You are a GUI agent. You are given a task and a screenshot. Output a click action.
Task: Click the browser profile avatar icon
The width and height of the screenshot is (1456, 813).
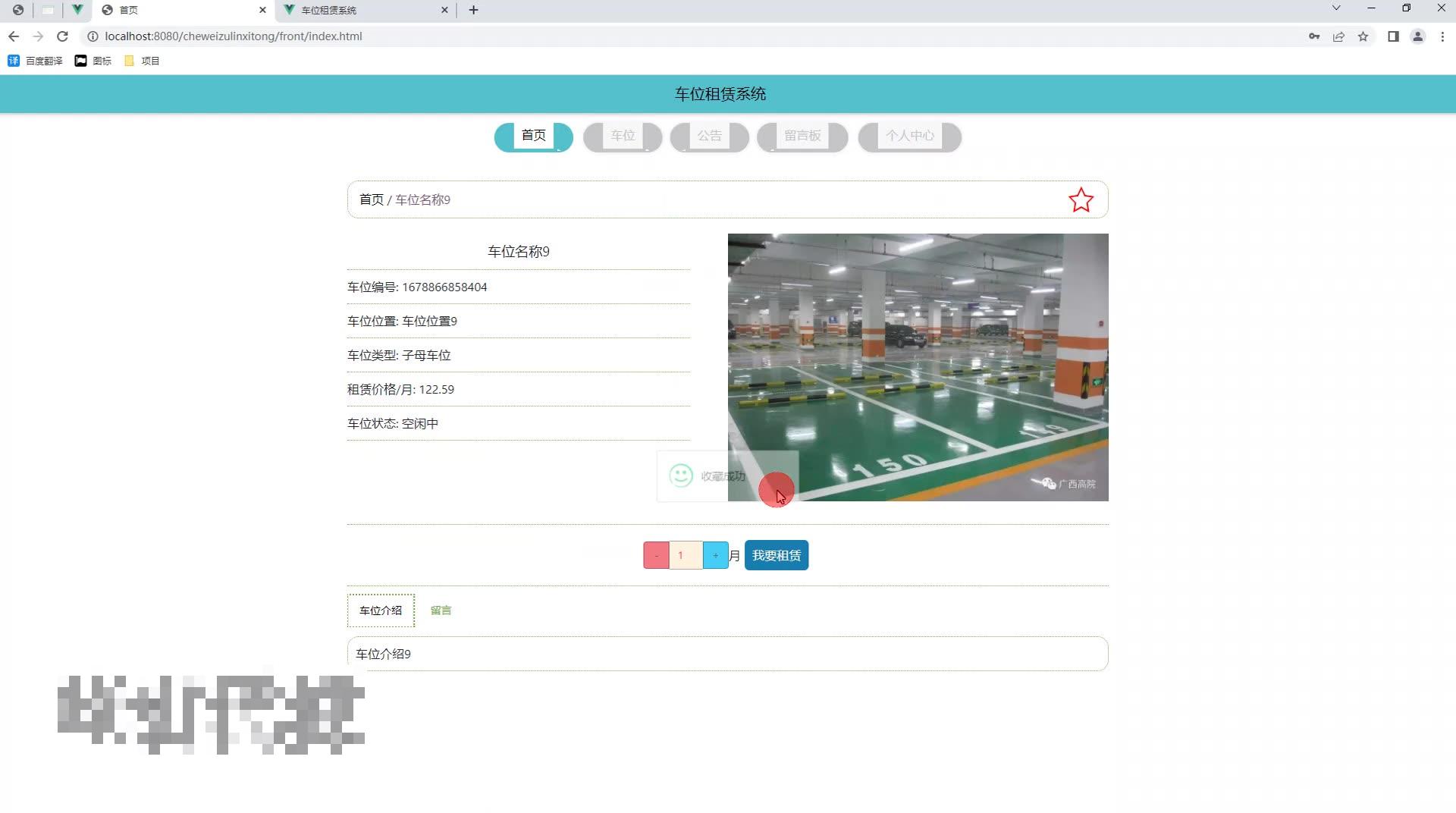pos(1418,36)
